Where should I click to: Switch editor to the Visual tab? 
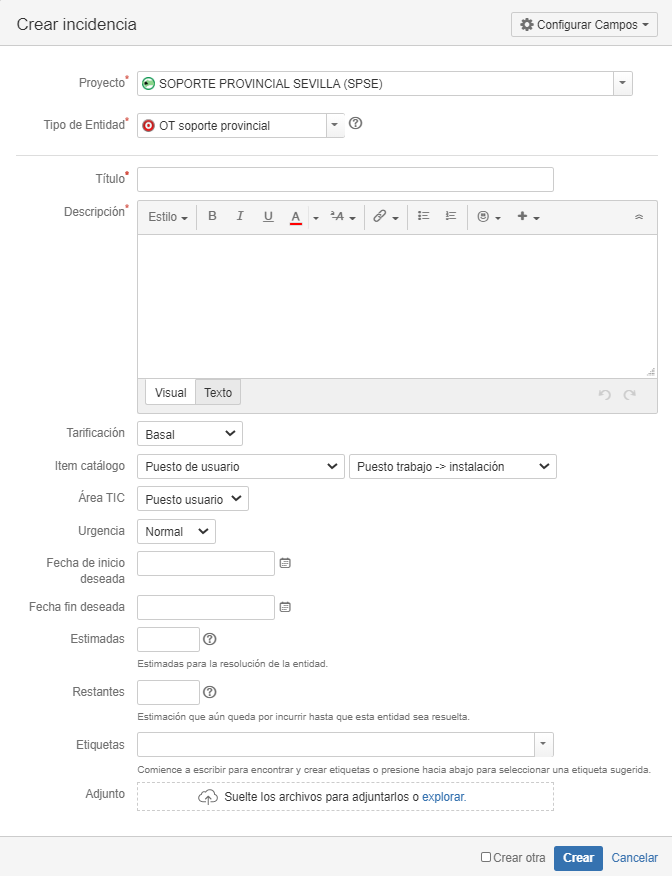pyautogui.click(x=170, y=392)
